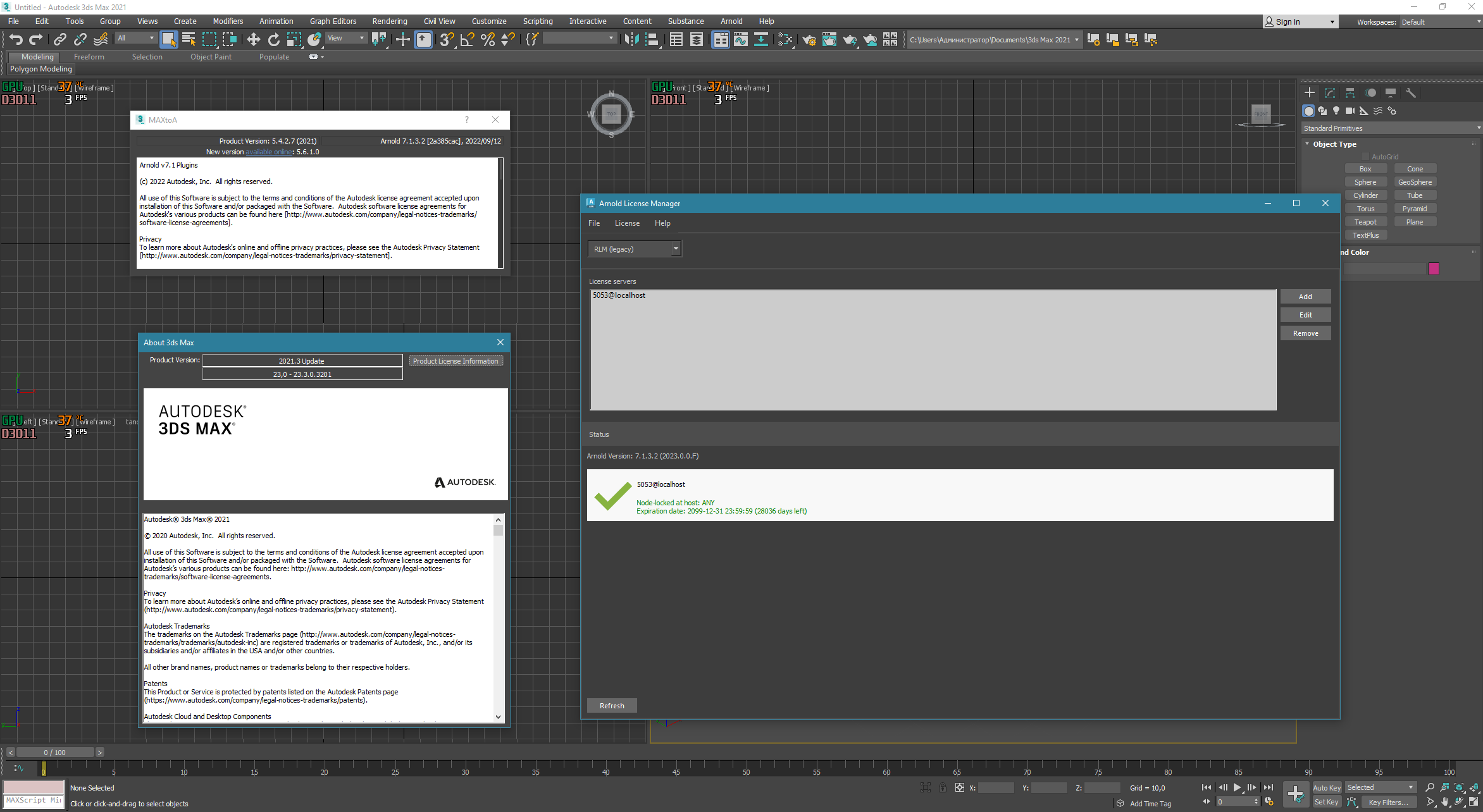Click Product License Information button
The width and height of the screenshot is (1483, 812).
pyautogui.click(x=456, y=360)
